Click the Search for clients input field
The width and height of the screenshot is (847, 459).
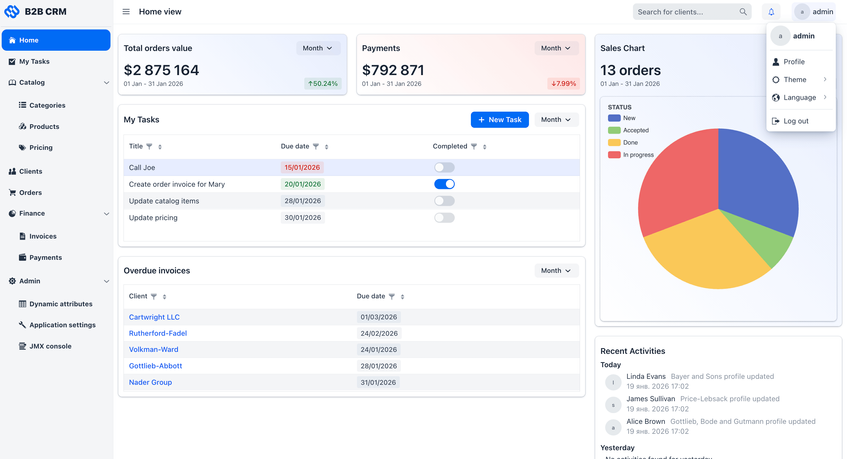[x=685, y=12]
